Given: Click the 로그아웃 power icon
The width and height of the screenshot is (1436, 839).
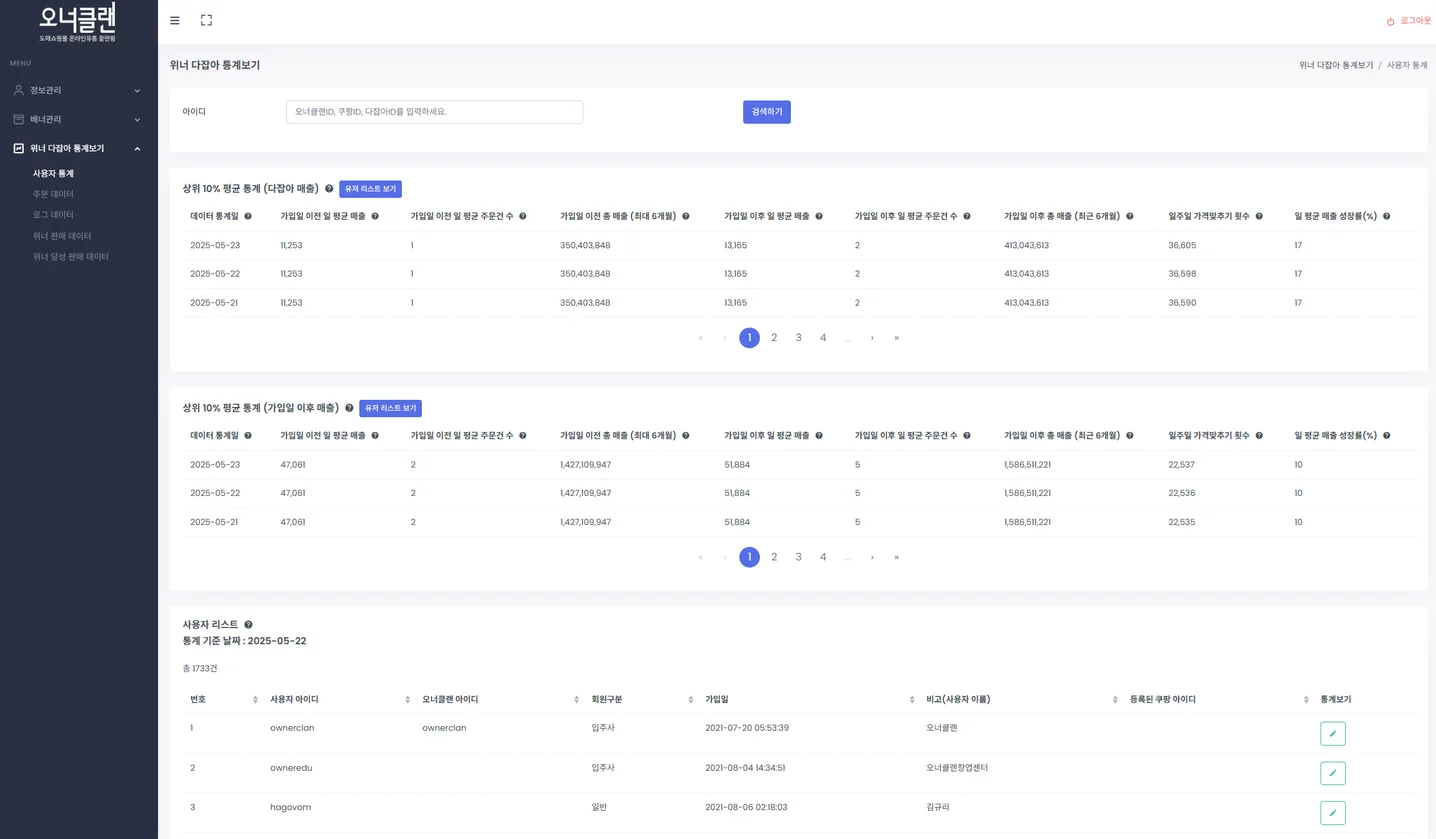Looking at the screenshot, I should [1390, 21].
